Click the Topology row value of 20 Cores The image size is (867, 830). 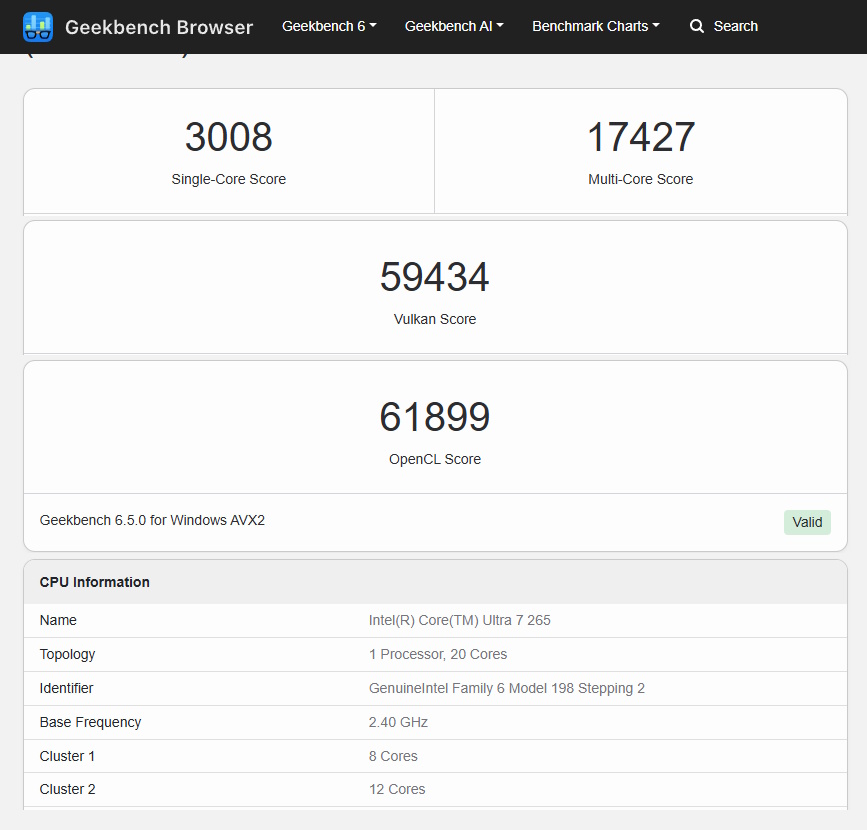coord(438,654)
